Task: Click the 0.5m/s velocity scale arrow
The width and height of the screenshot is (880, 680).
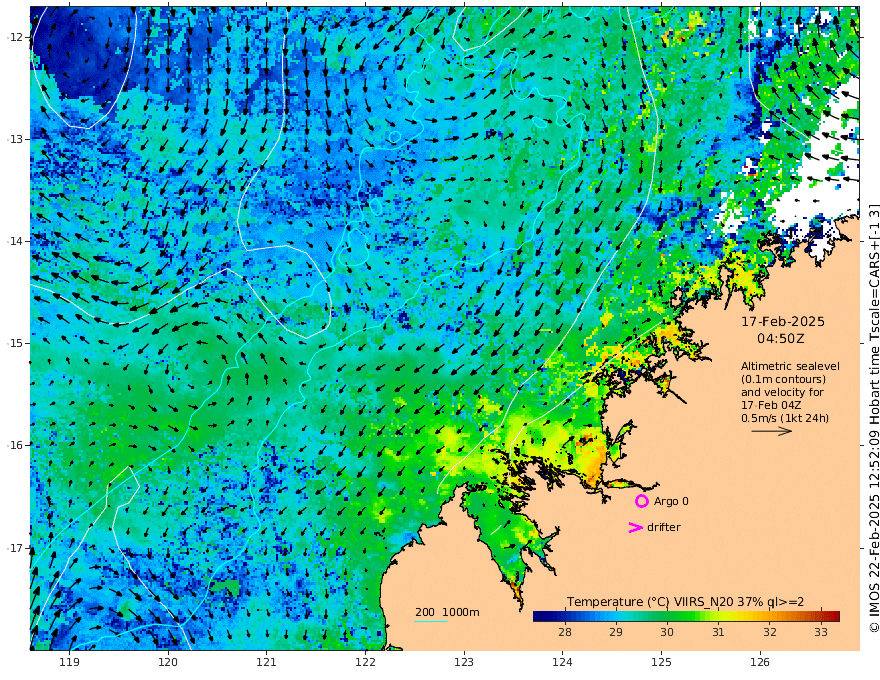Action: coord(772,431)
